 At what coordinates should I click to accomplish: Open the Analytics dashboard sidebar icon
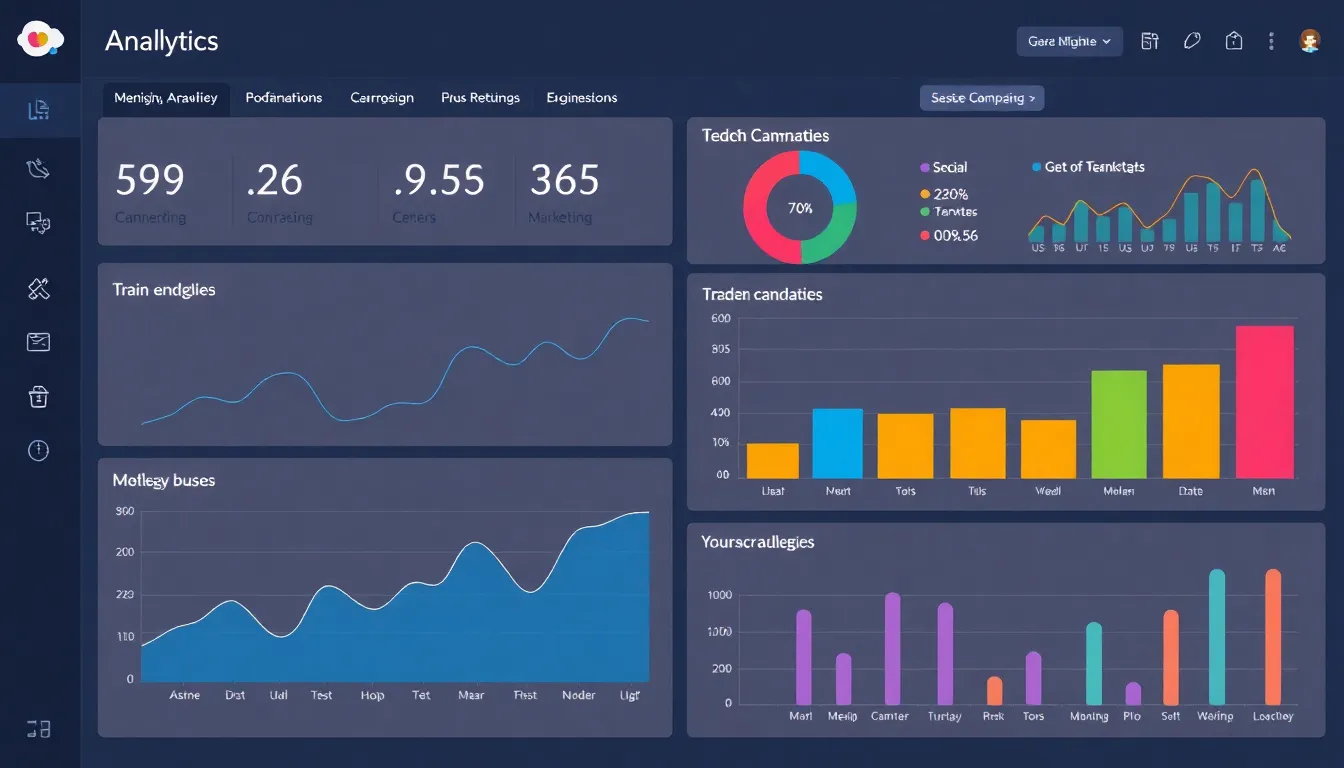tap(38, 109)
